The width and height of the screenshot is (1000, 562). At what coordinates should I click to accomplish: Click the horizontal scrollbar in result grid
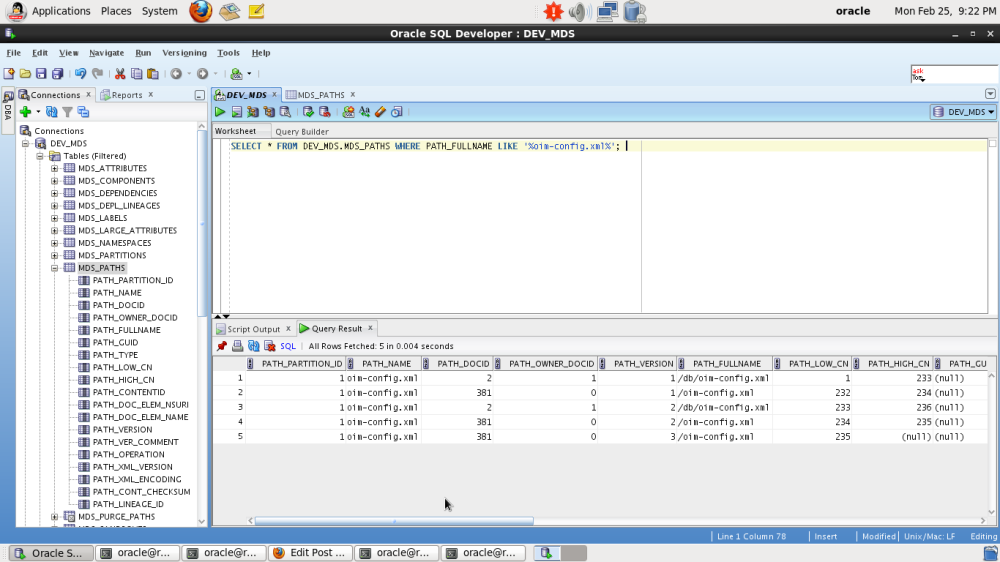point(394,521)
